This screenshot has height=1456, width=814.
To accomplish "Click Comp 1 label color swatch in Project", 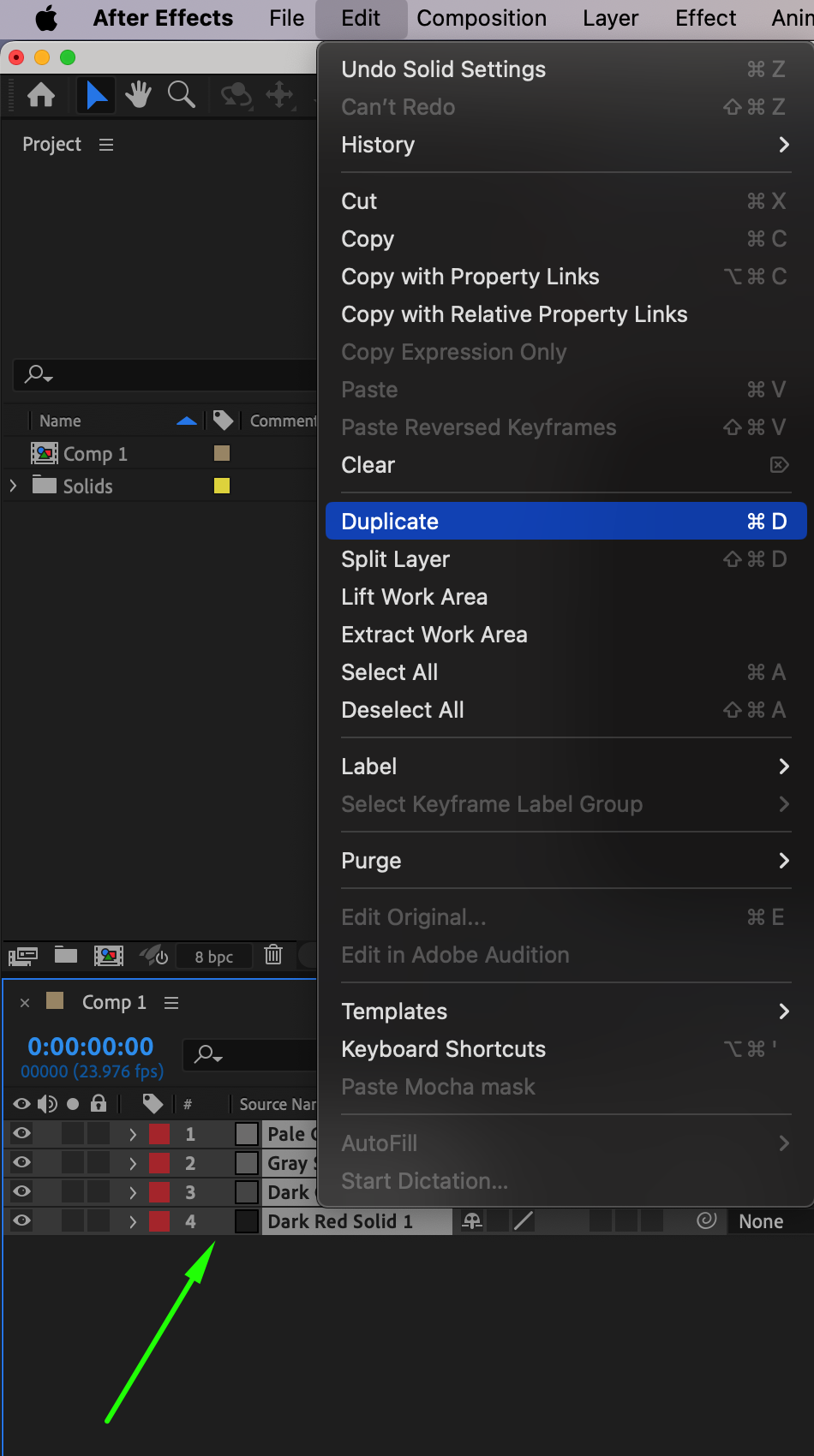I will click(x=222, y=453).
